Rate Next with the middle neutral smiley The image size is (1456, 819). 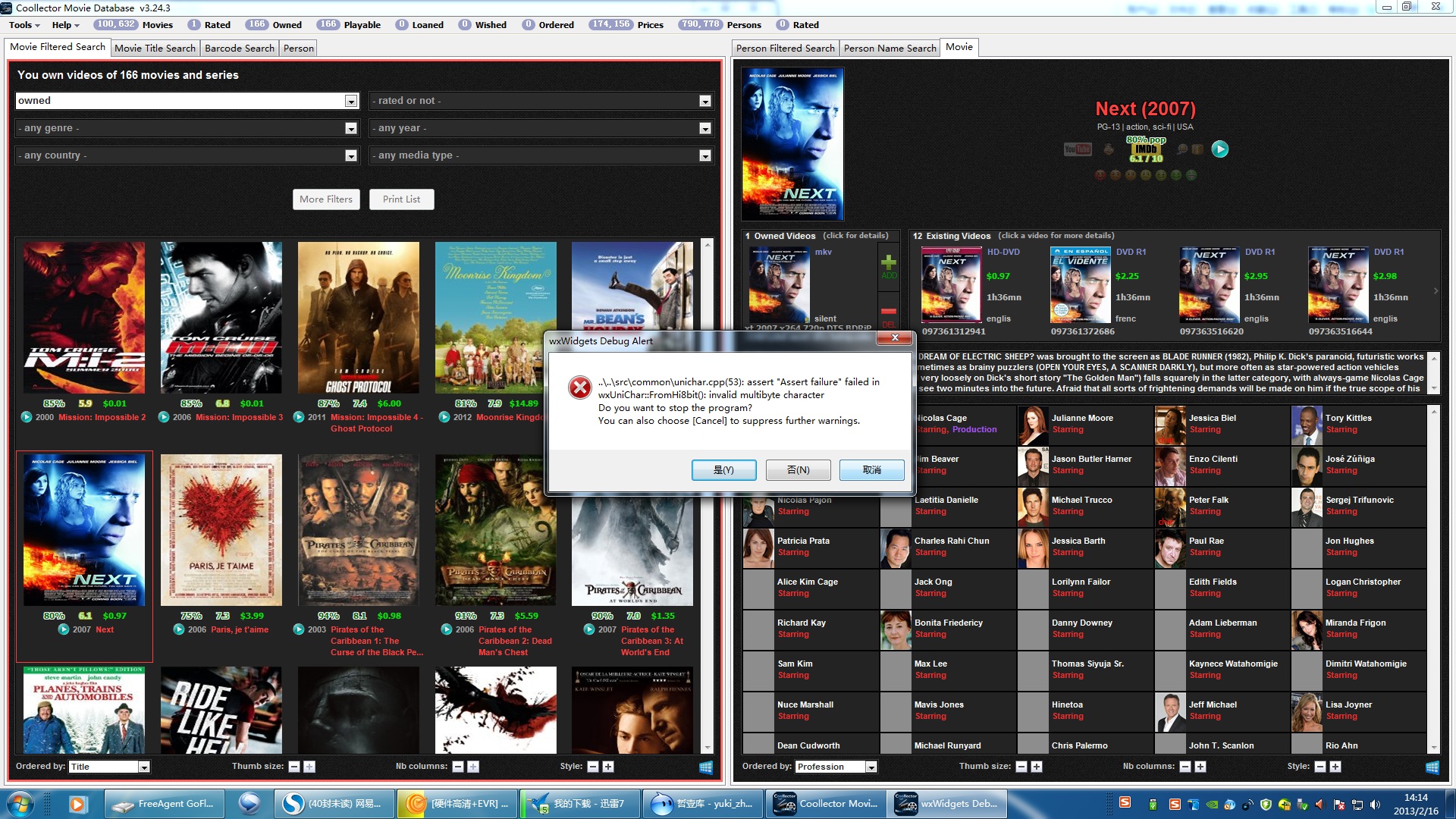[1146, 175]
